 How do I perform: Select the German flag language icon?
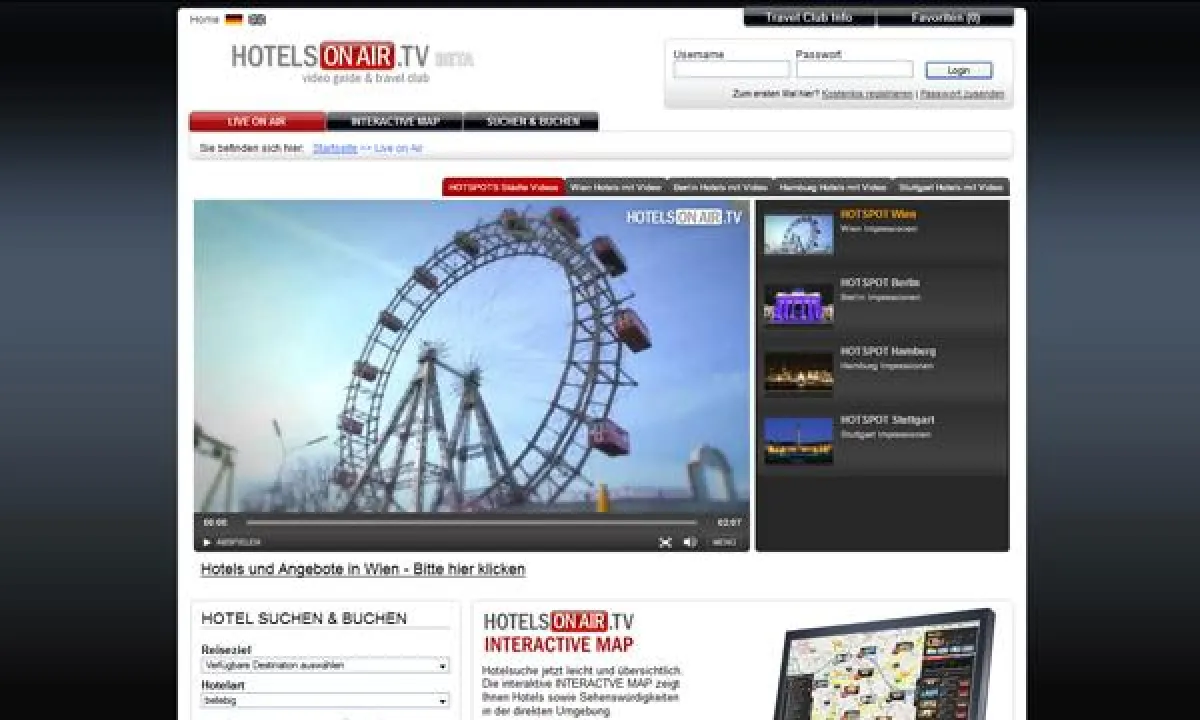[x=233, y=18]
